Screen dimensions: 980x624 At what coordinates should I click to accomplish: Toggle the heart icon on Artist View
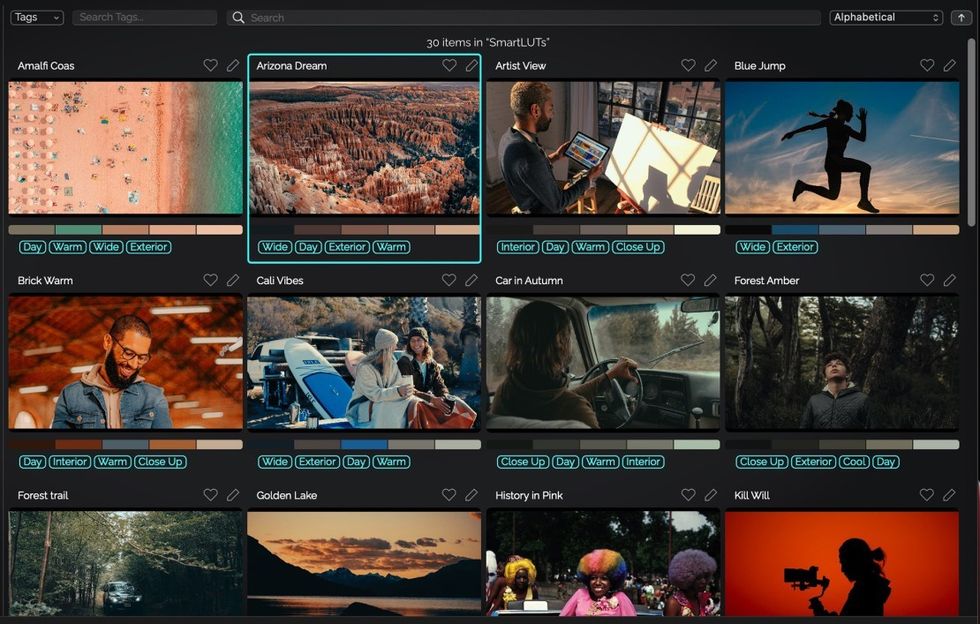point(688,65)
